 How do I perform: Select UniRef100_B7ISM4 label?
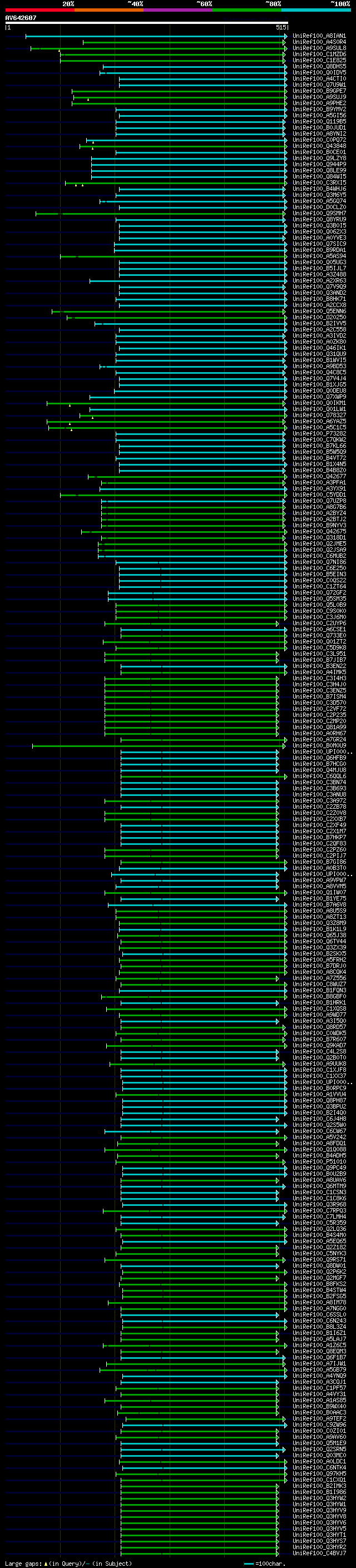coord(319,696)
